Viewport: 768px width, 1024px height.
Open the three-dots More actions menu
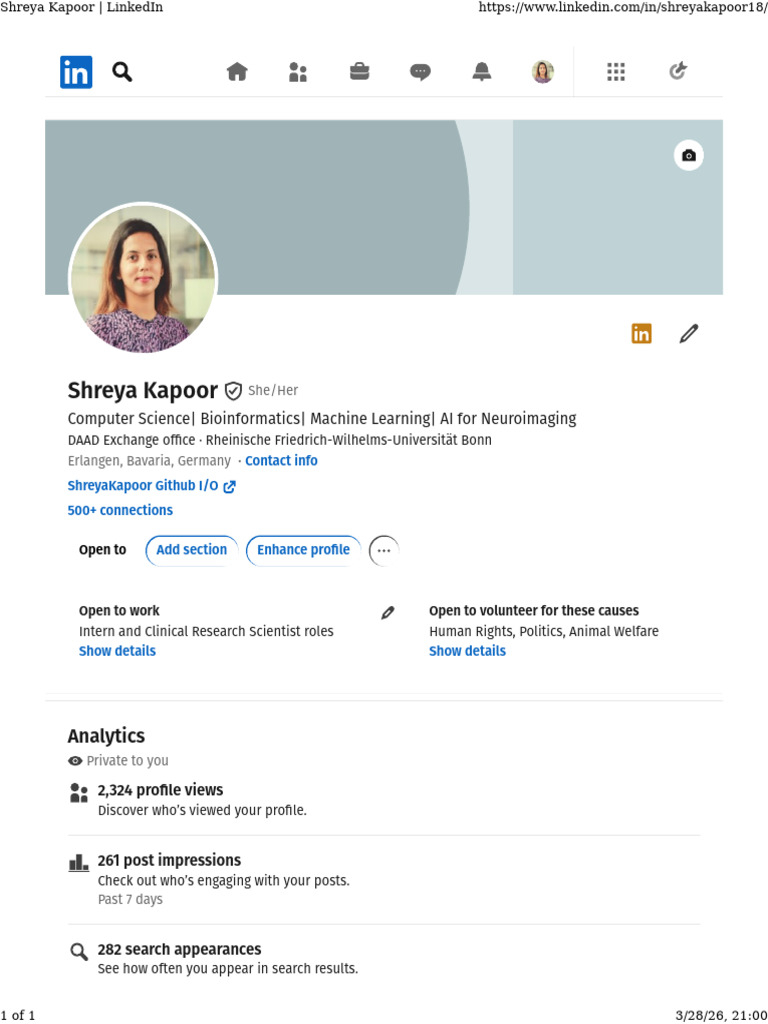point(384,551)
